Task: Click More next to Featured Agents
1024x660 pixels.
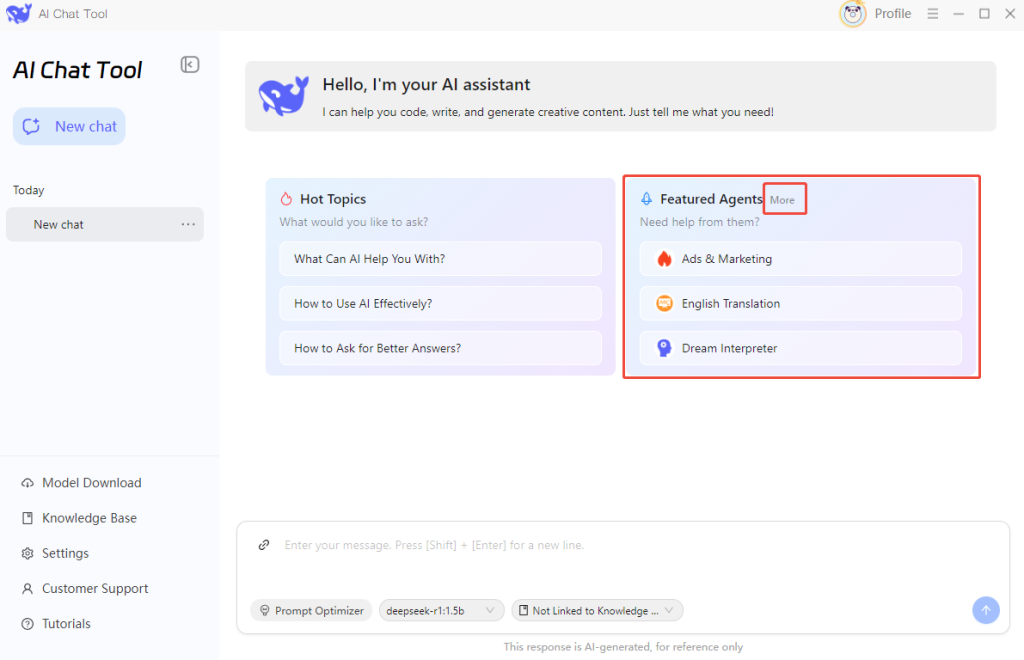Action: pos(783,200)
